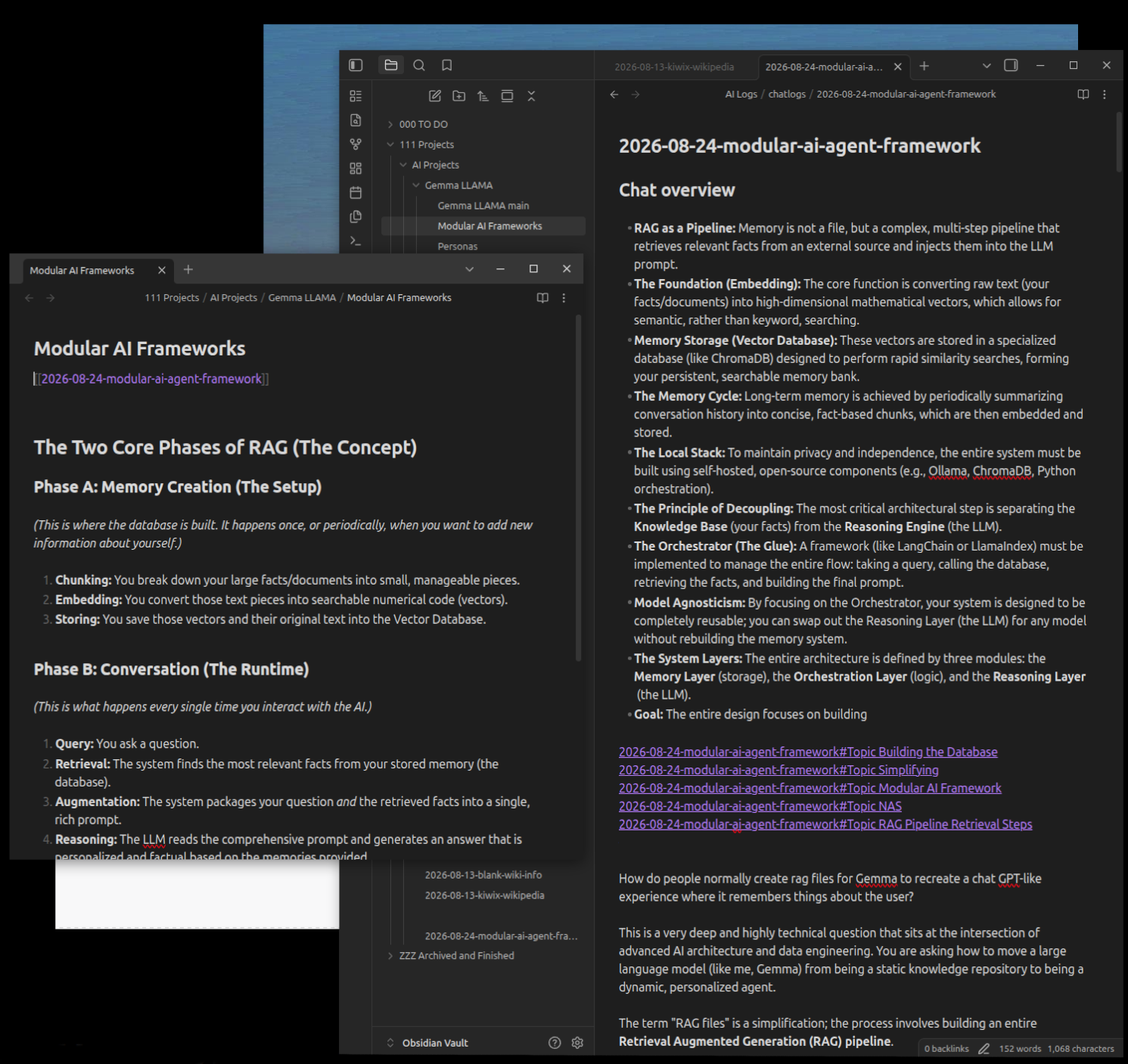Open the quick switcher from the ribbon
Viewport: 1128px width, 1064px height.
(x=356, y=120)
